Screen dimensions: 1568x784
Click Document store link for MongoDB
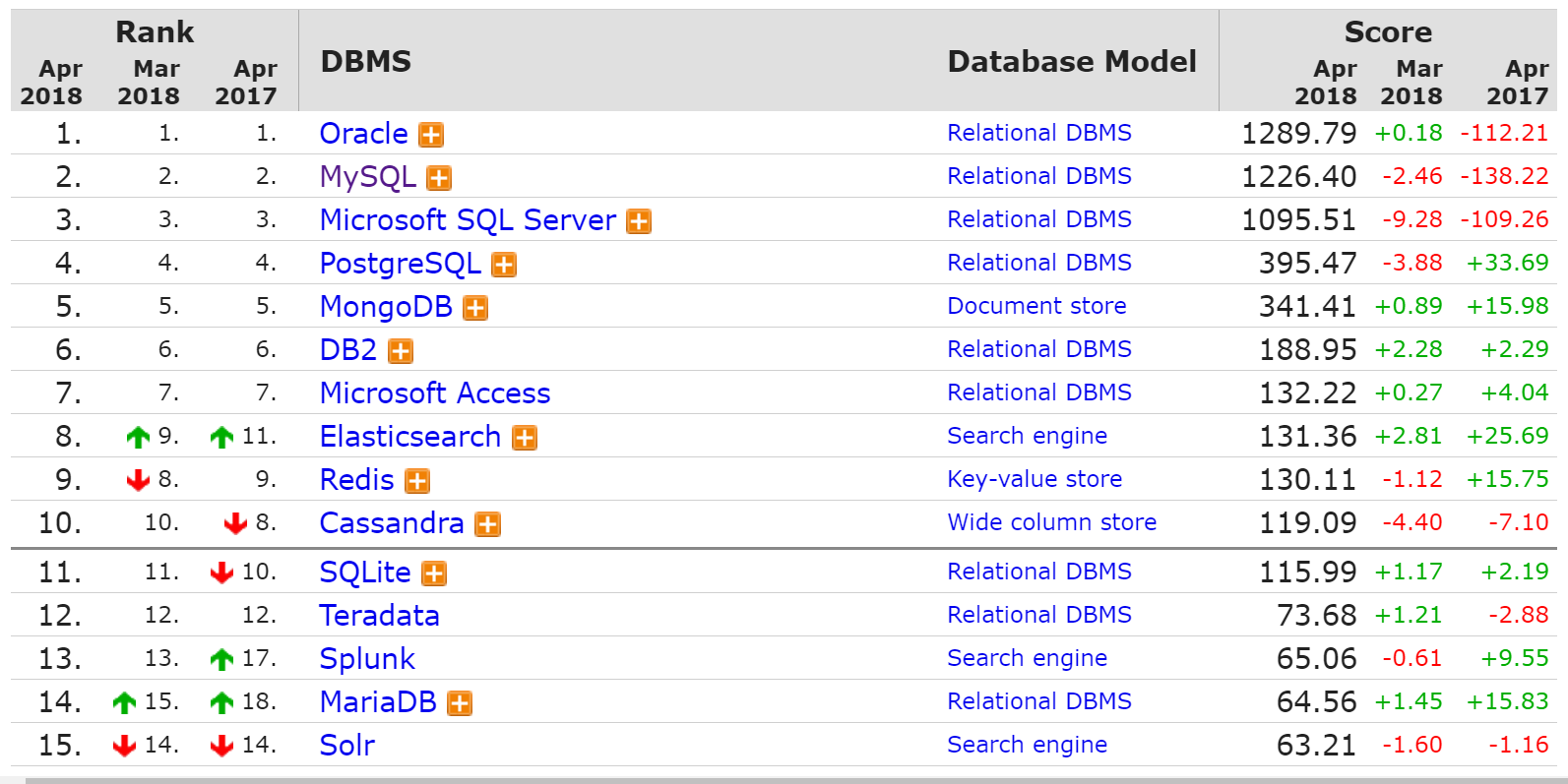1036,306
